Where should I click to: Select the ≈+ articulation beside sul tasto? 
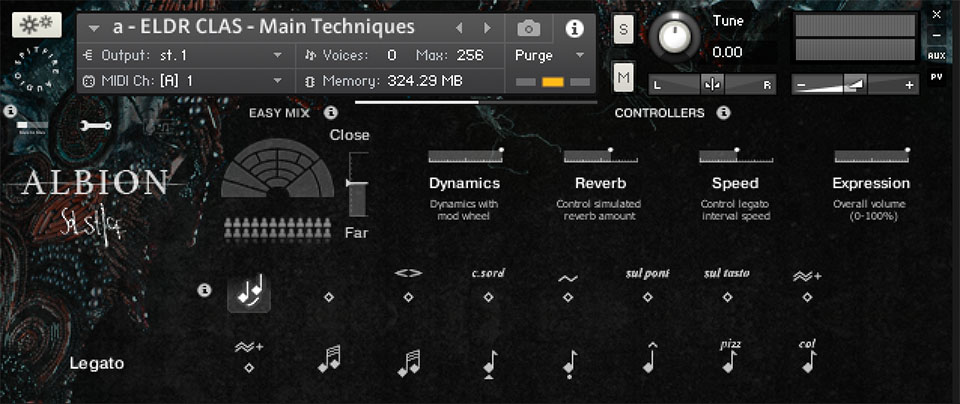point(807,286)
